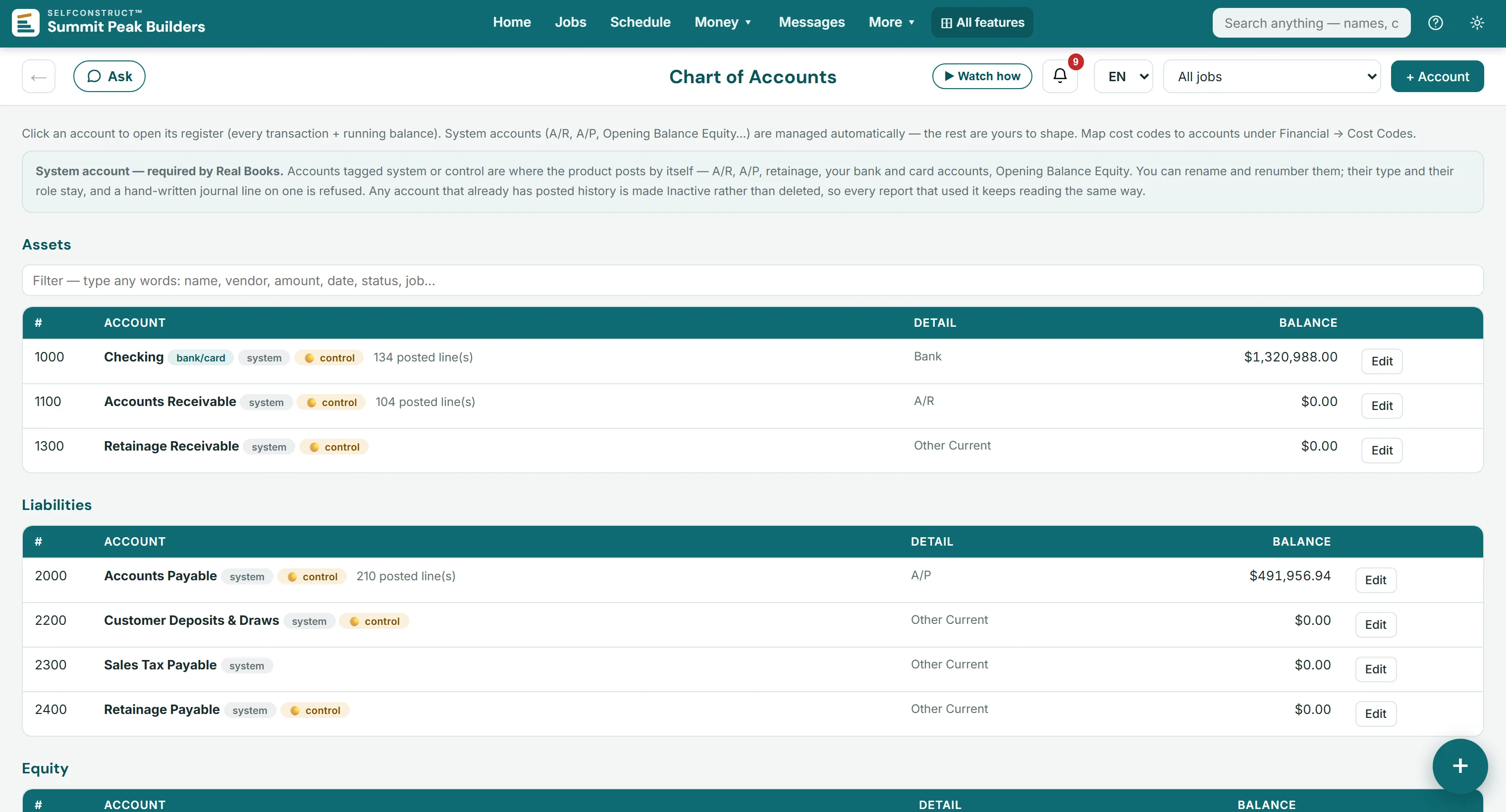Open the Accounts Payable register
1506x812 pixels.
click(160, 575)
